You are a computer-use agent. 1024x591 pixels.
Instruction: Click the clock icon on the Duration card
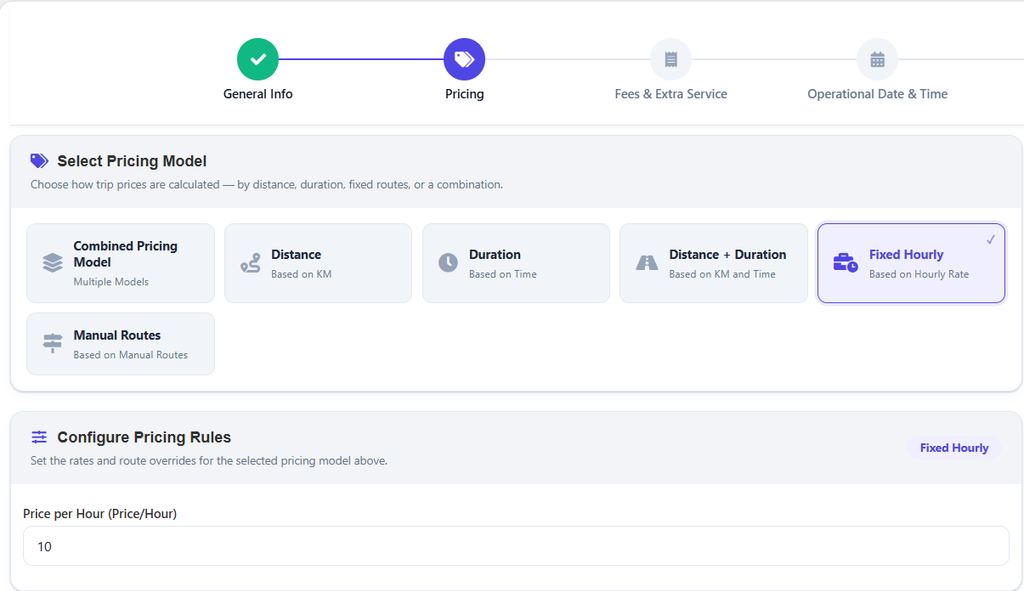[448, 263]
